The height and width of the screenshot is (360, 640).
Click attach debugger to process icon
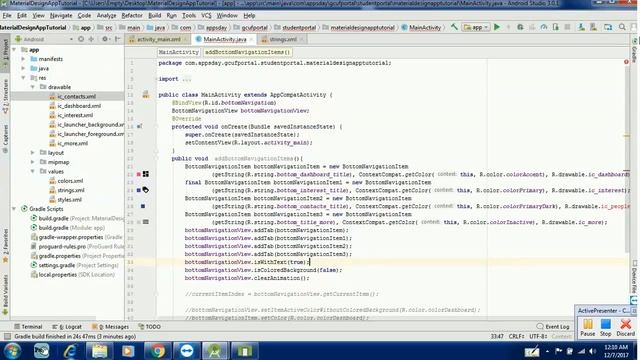556,27
